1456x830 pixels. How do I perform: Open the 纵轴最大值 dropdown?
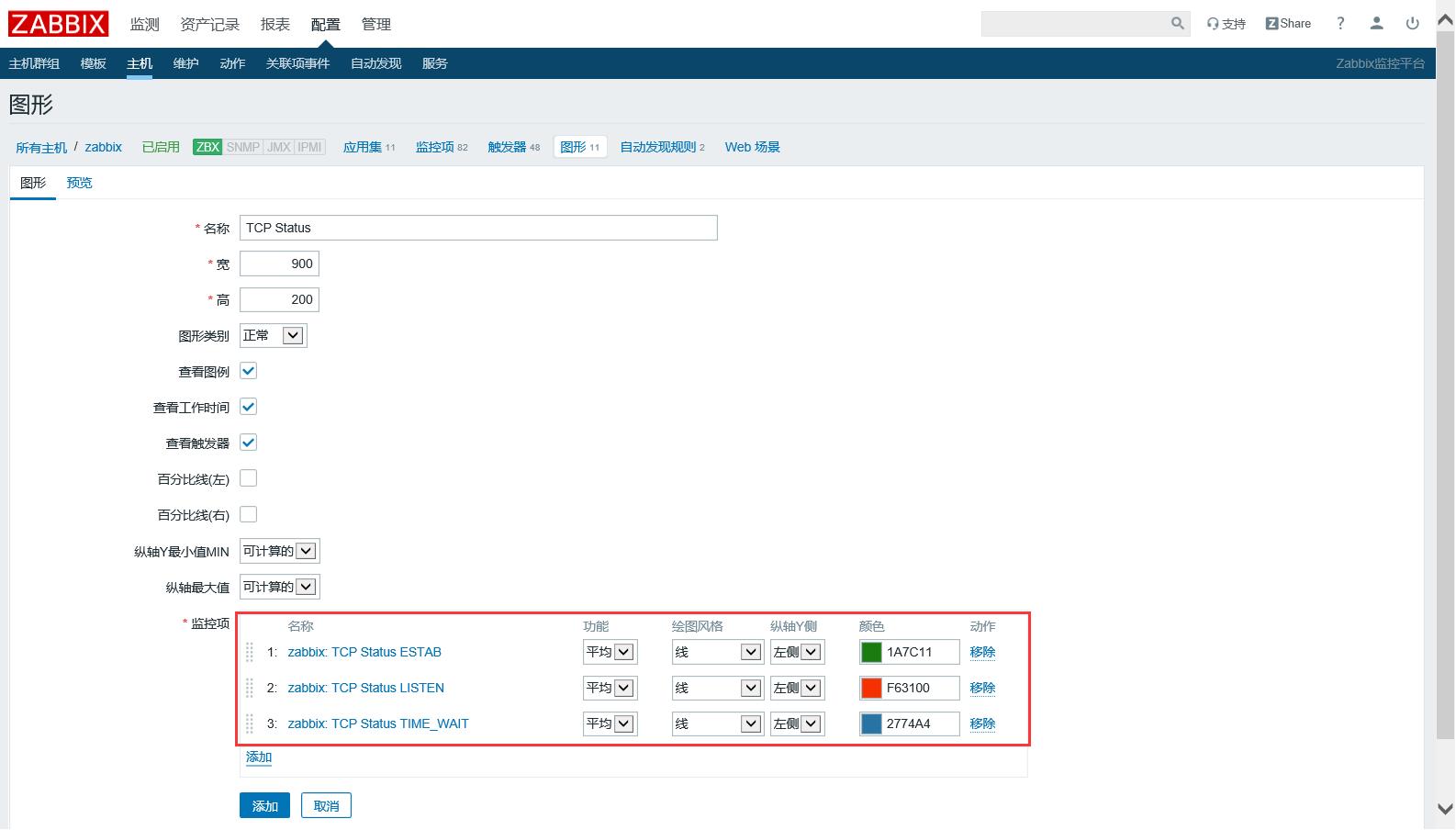click(279, 587)
